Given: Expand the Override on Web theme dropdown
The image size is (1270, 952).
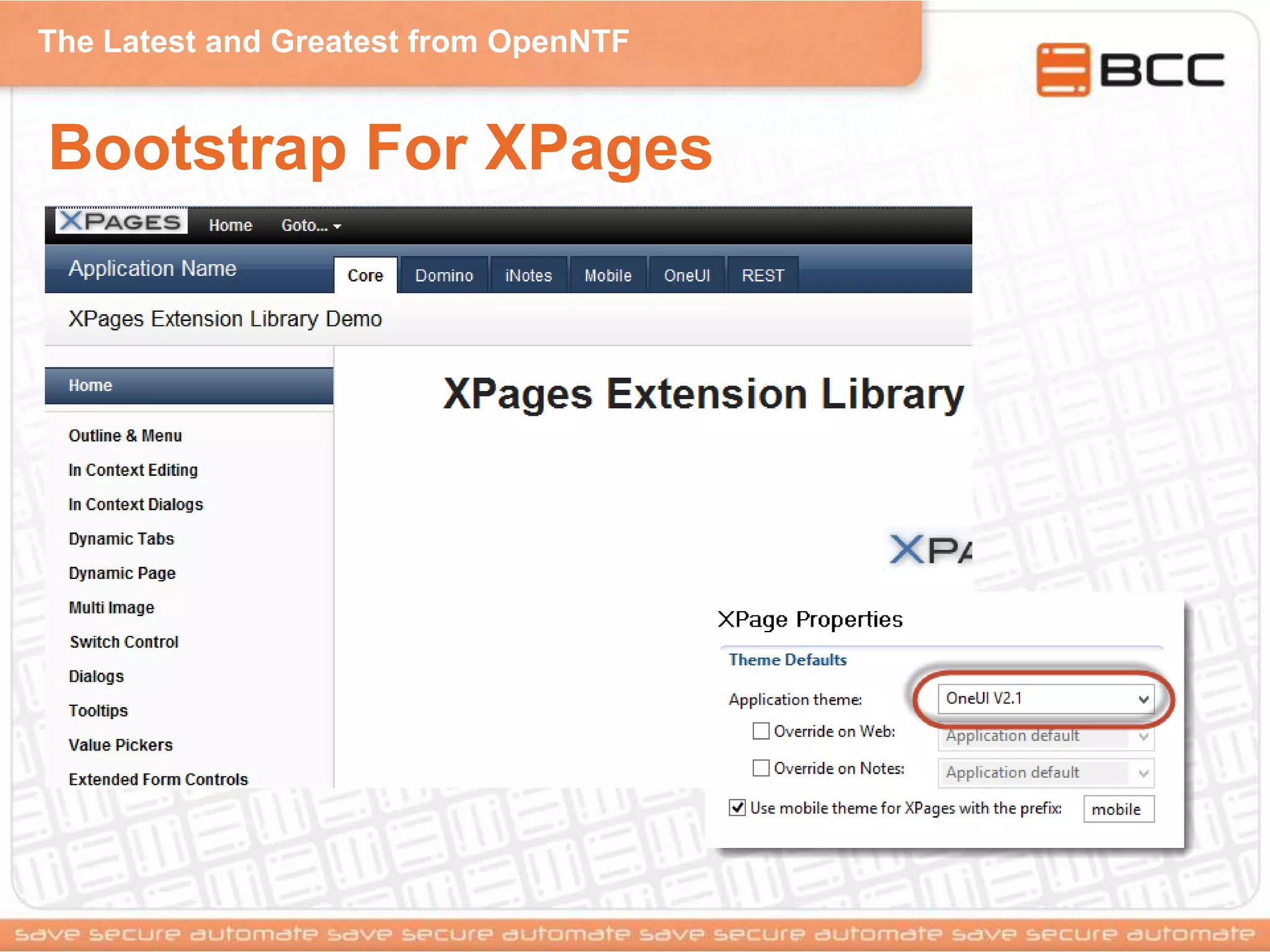Looking at the screenshot, I should 1046,736.
